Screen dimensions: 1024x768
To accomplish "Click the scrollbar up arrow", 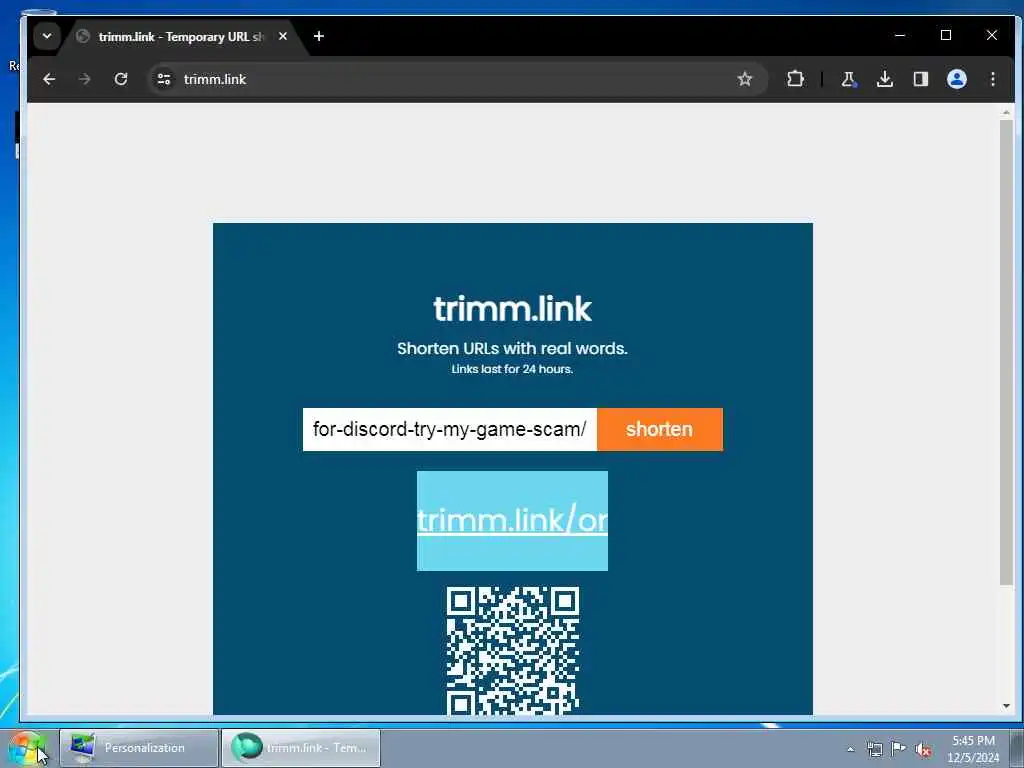I will [1006, 113].
